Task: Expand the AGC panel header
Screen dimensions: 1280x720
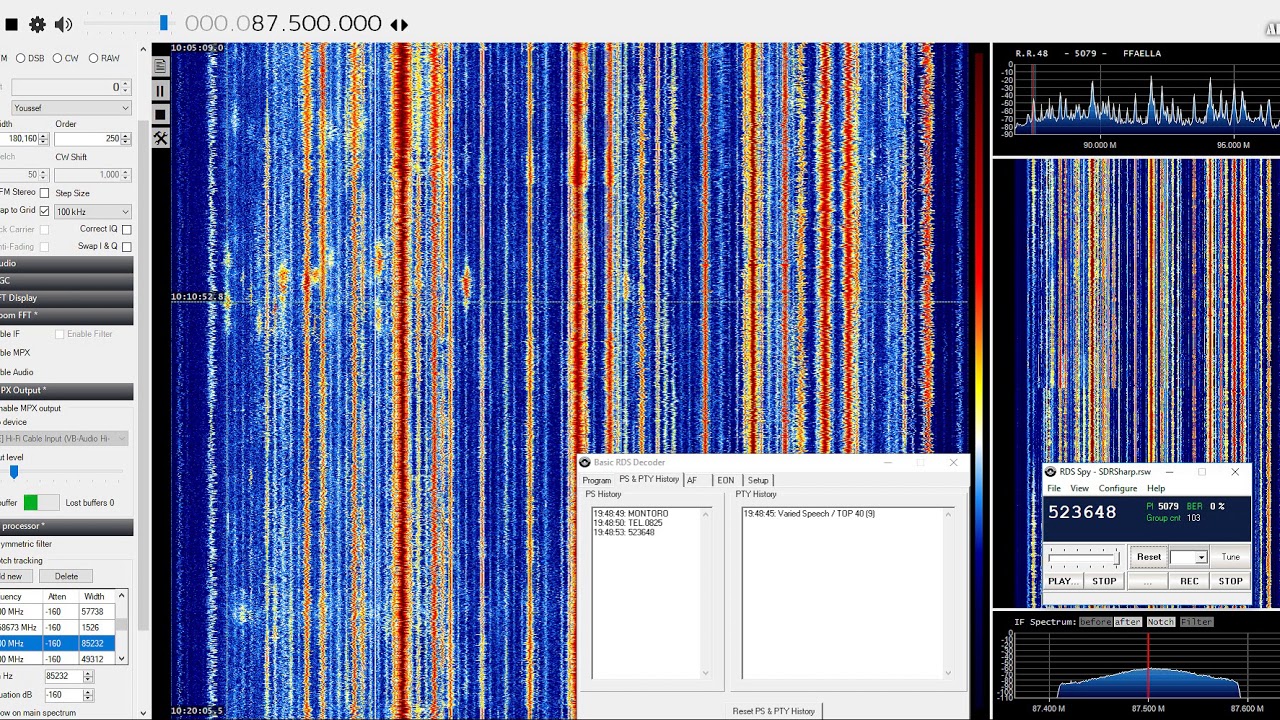Action: point(66,281)
